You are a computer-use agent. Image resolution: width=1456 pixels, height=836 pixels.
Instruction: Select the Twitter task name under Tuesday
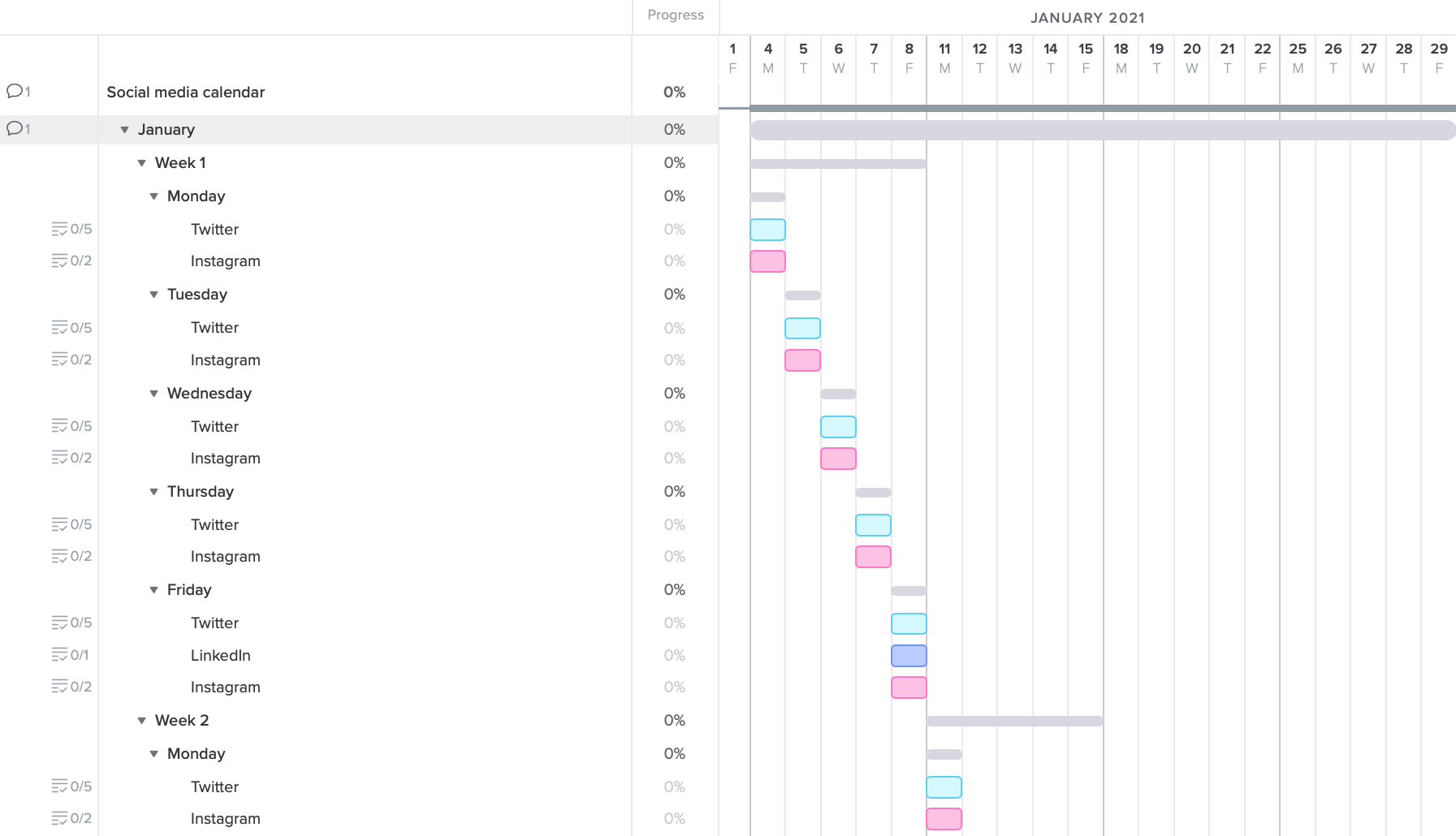[x=214, y=327]
